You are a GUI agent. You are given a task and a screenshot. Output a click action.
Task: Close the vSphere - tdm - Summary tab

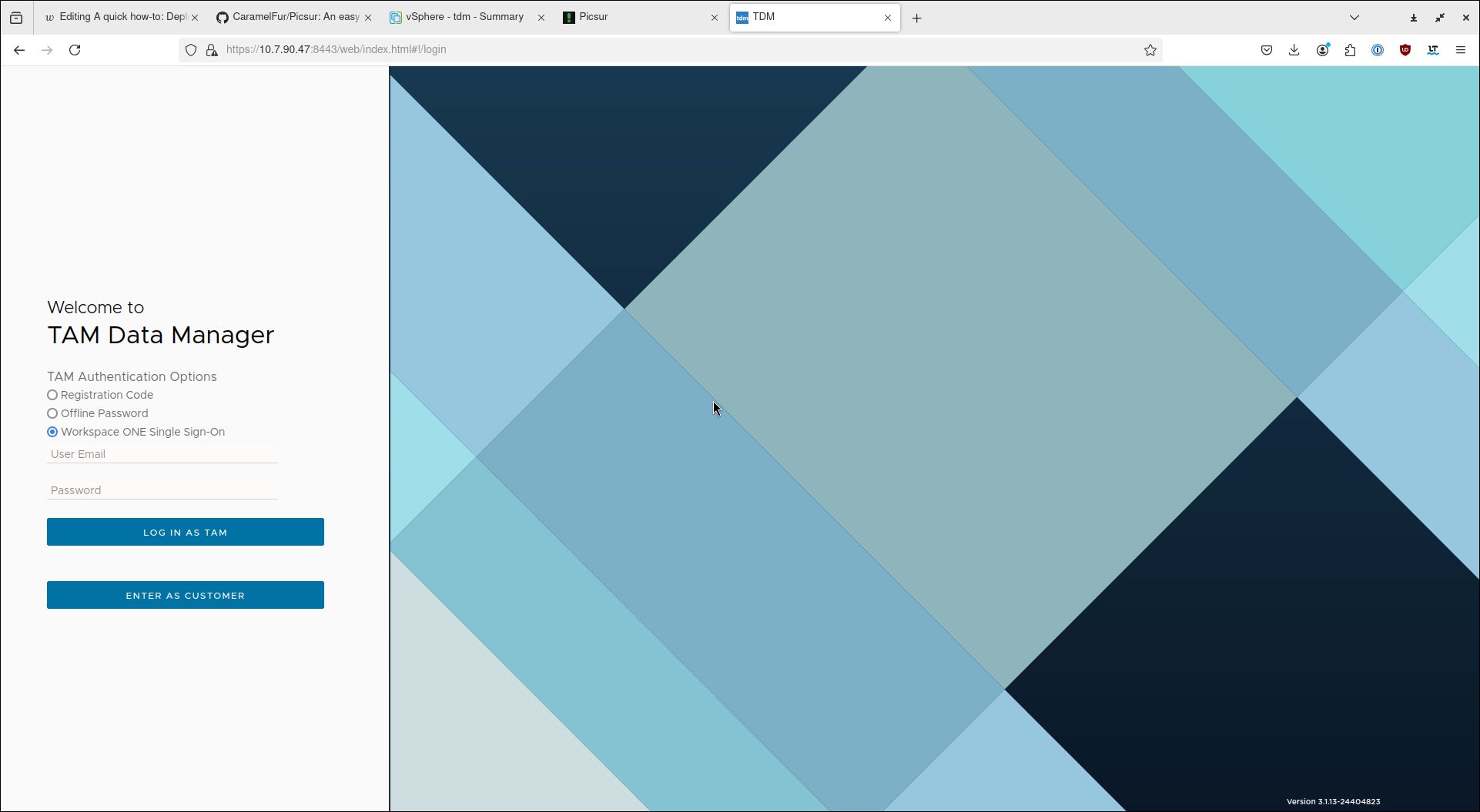[541, 18]
